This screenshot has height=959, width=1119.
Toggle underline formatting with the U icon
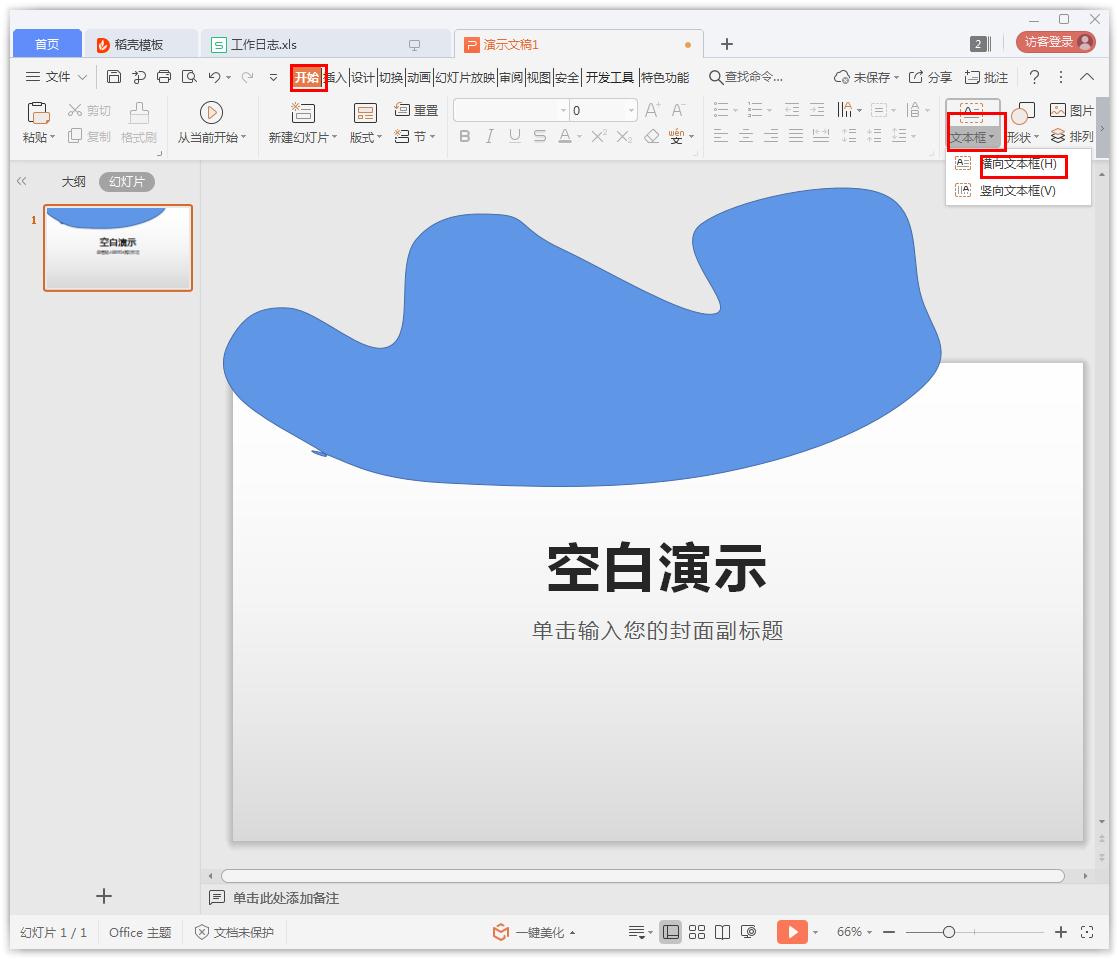(513, 137)
